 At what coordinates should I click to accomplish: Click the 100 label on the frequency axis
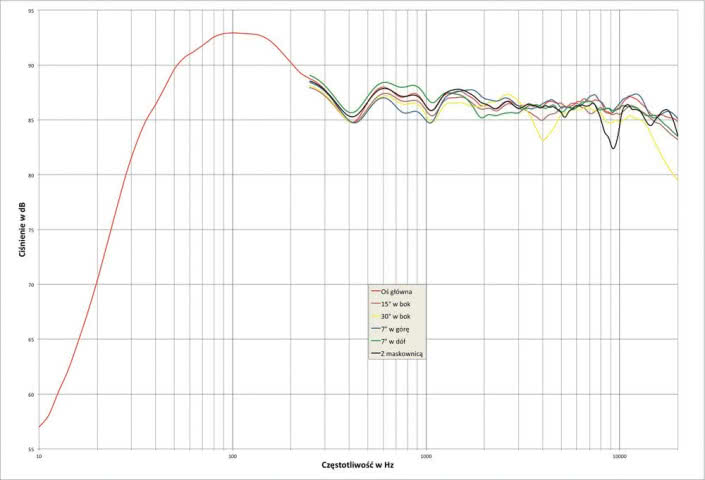click(x=233, y=456)
